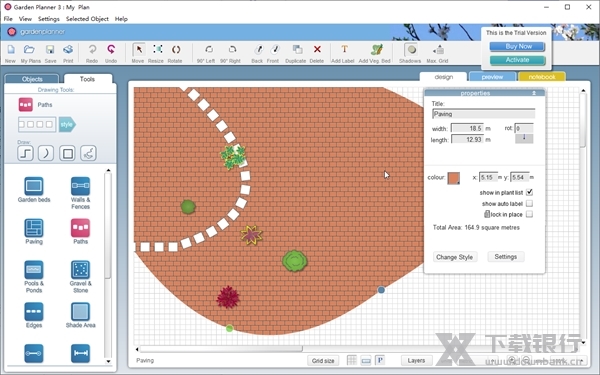Click Max. Grid icon
The height and width of the screenshot is (375, 600).
point(438,49)
